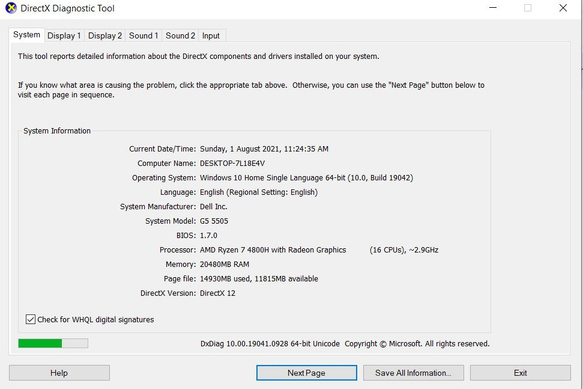This screenshot has width=583, height=389.
Task: Click the Help button
Action: click(59, 373)
